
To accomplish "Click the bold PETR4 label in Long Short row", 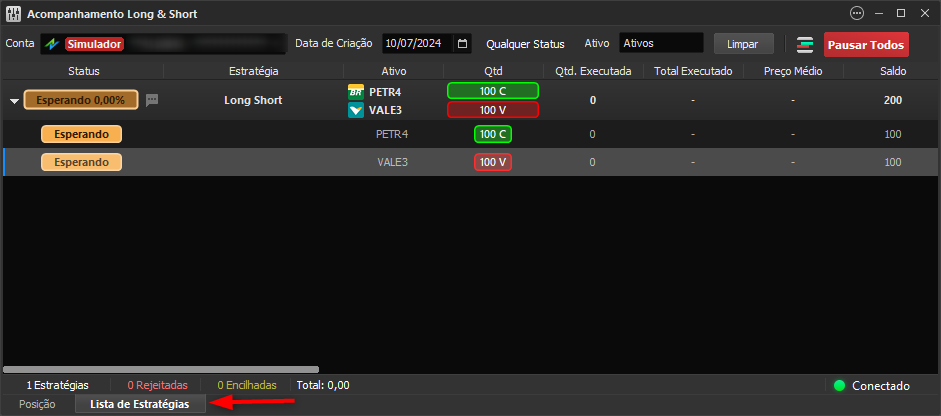I will click(385, 92).
